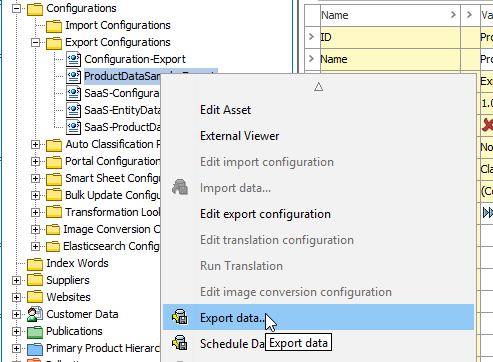
Task: Click the Schedule Data Export icon
Action: (x=180, y=343)
